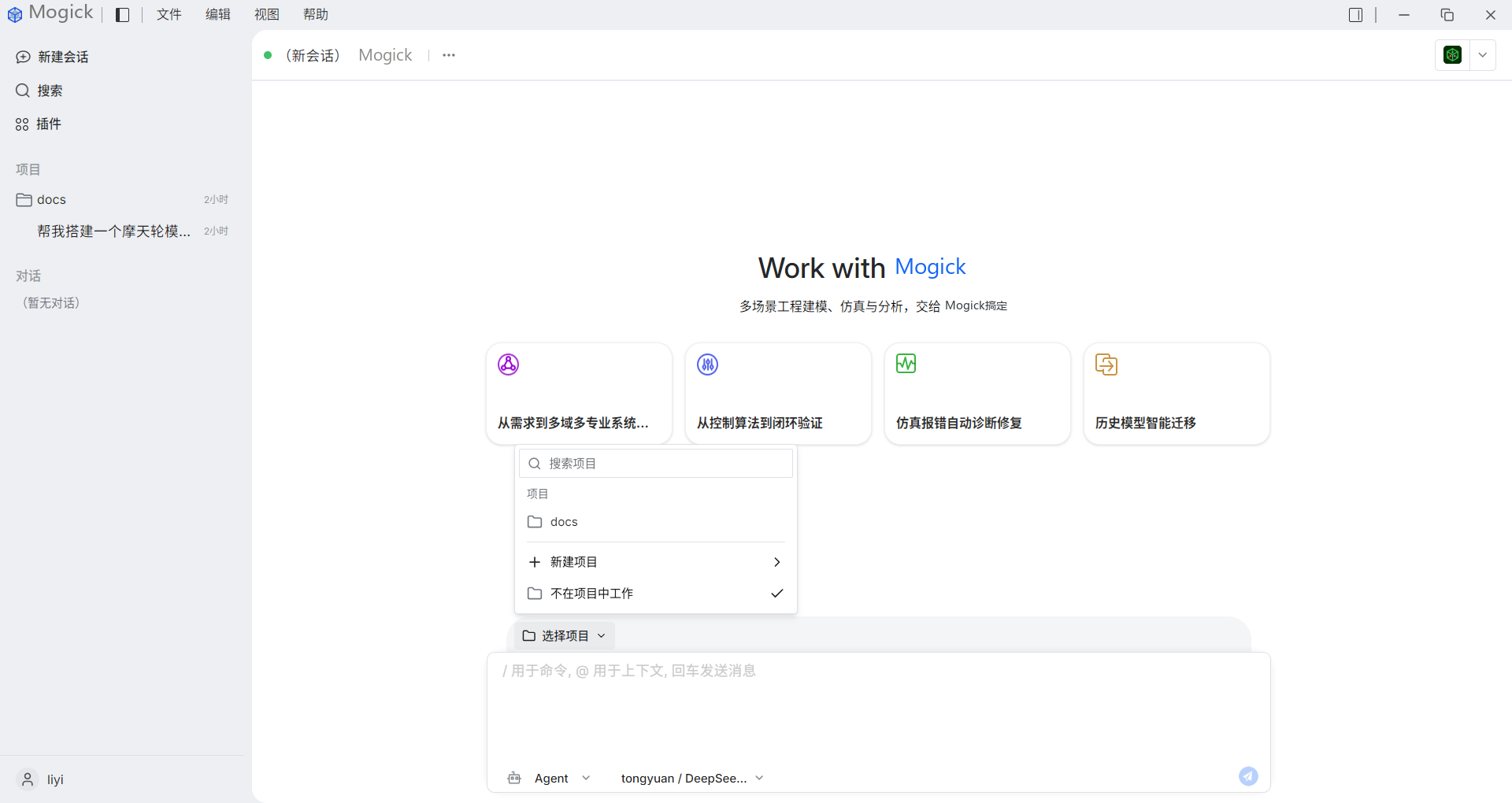Viewport: 1512px width, 803px height.
Task: Start a new chat via 新建会话
Action: click(x=52, y=57)
